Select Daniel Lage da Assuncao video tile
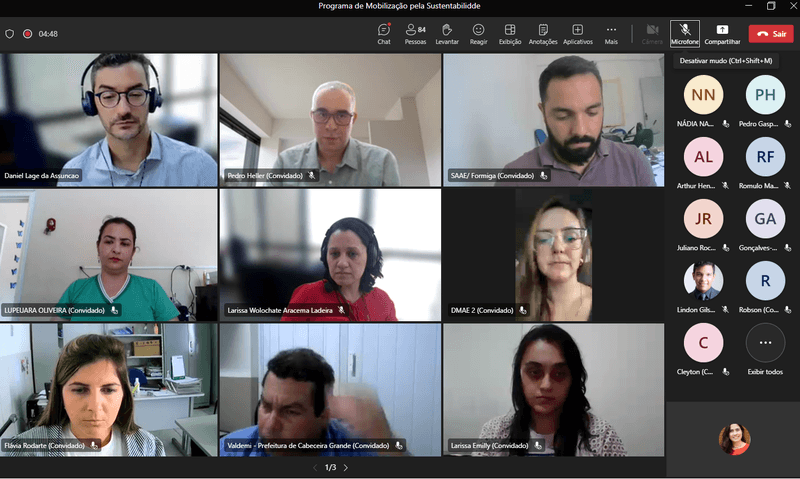The height and width of the screenshot is (479, 800). 109,119
